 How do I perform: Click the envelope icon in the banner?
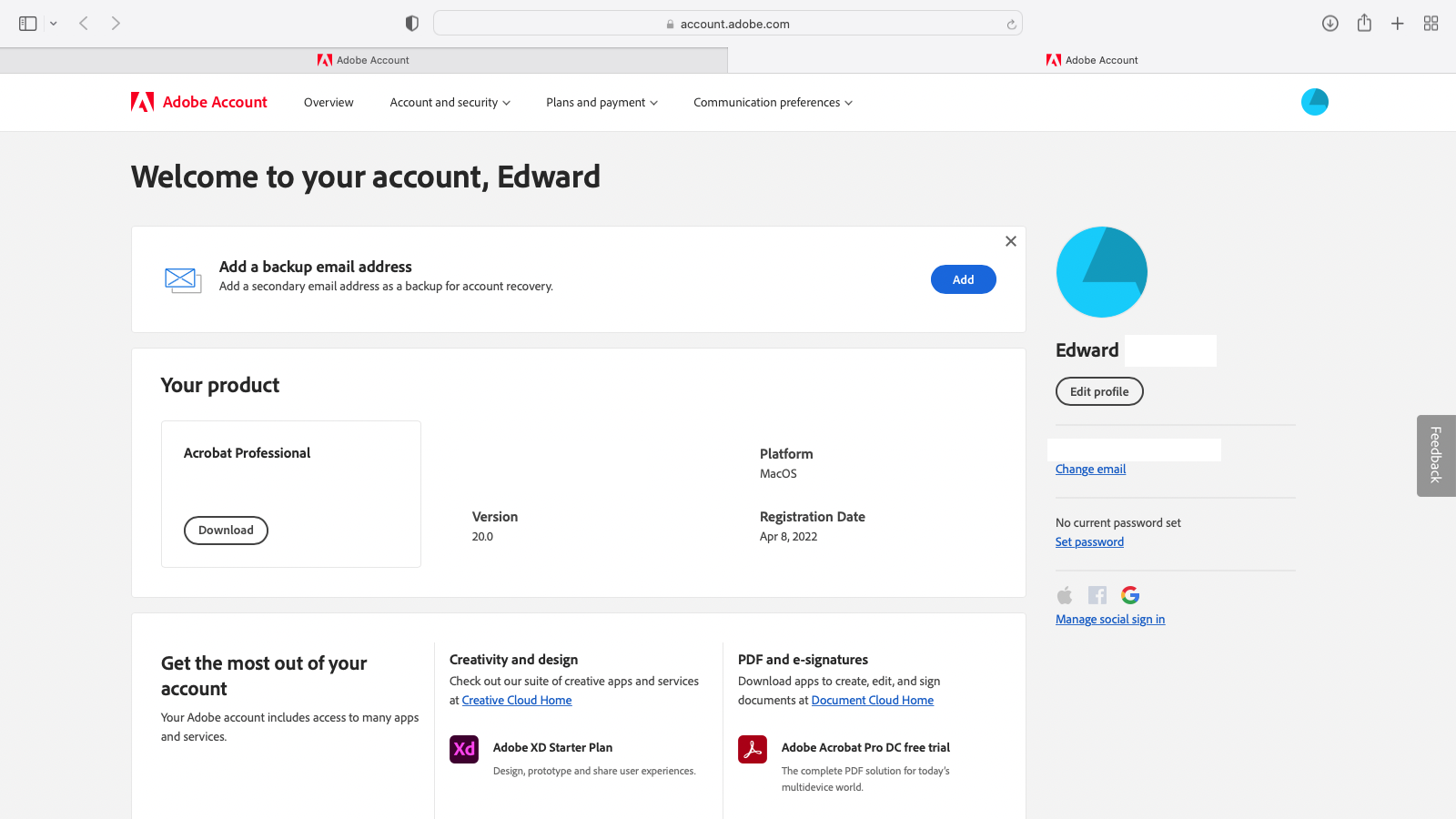tap(183, 279)
